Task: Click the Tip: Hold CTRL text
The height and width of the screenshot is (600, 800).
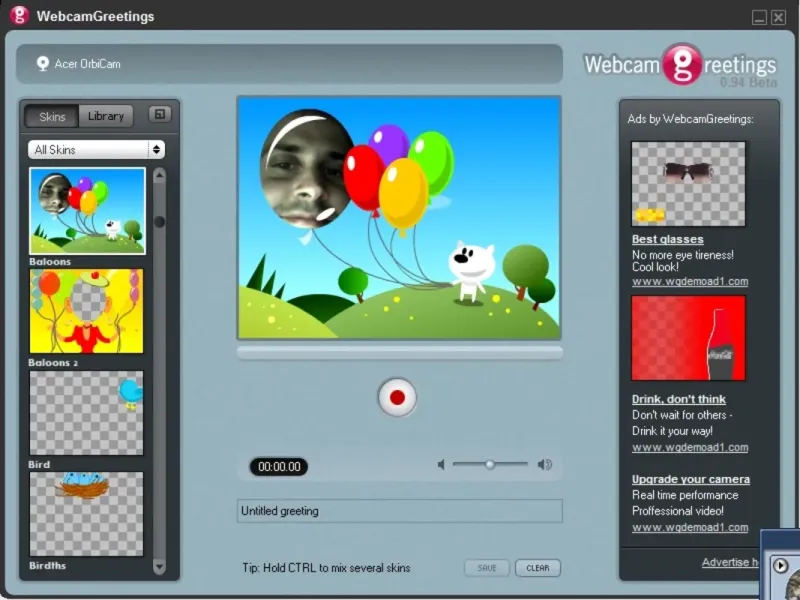Action: click(326, 568)
